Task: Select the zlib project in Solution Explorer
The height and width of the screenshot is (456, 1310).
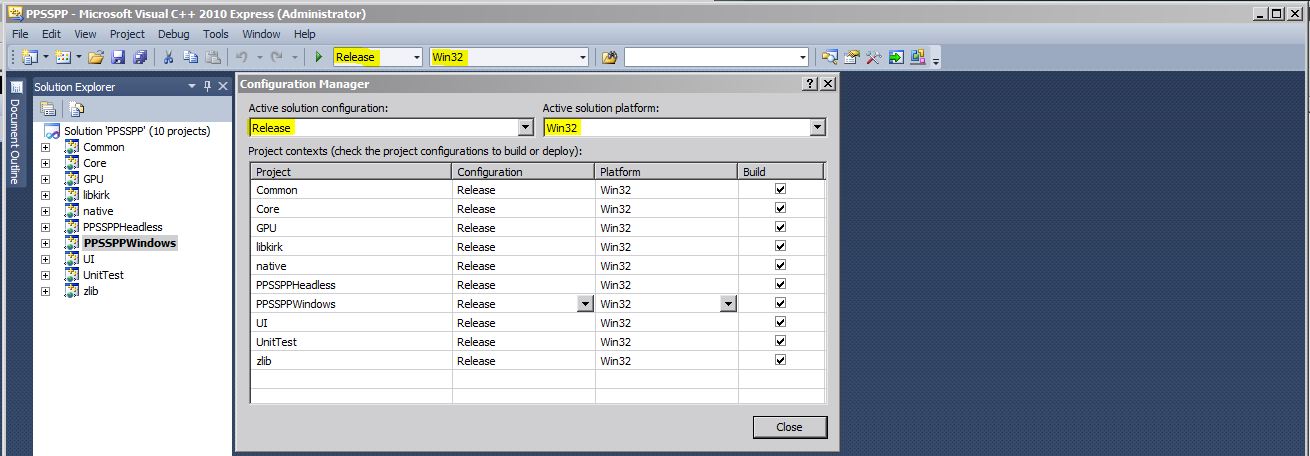Action: [x=90, y=291]
